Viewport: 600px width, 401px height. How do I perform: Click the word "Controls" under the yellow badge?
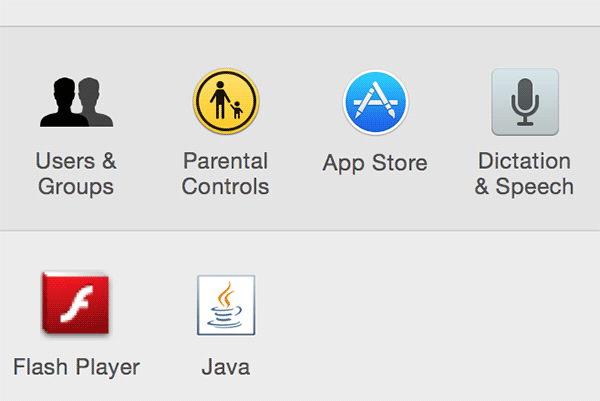click(226, 187)
